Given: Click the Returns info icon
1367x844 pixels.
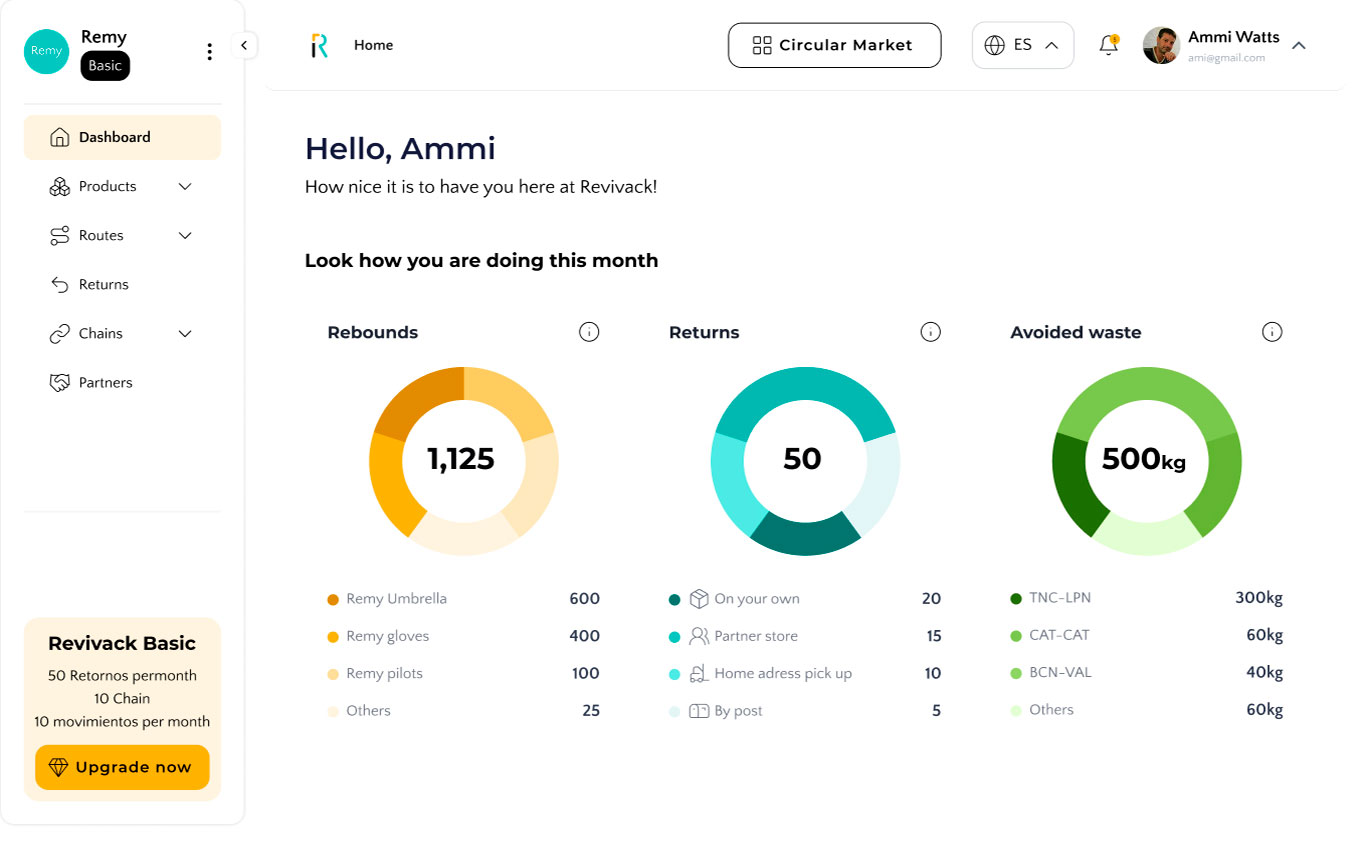Looking at the screenshot, I should click(931, 332).
